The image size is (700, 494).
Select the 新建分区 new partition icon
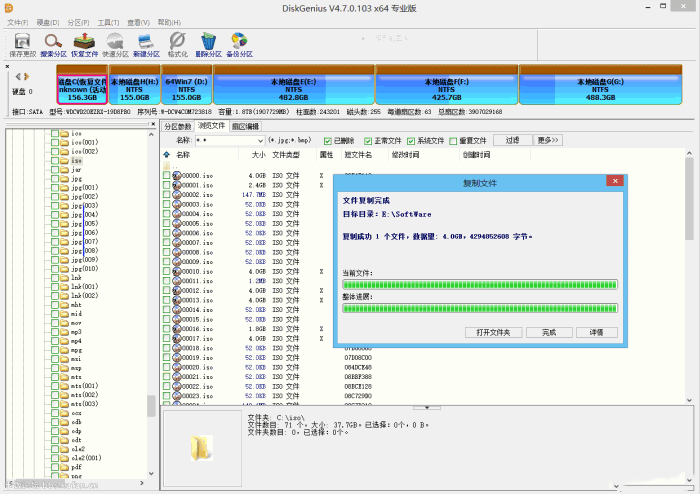click(x=146, y=45)
